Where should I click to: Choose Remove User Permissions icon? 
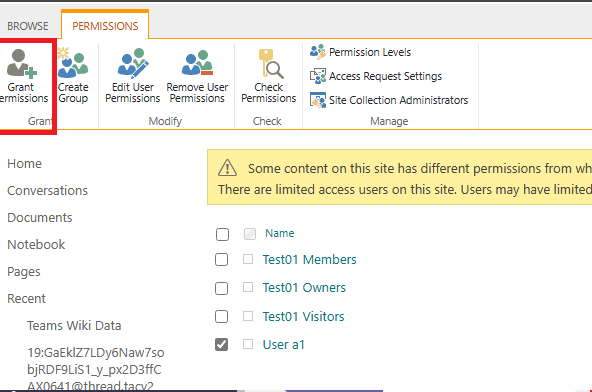[x=197, y=62]
